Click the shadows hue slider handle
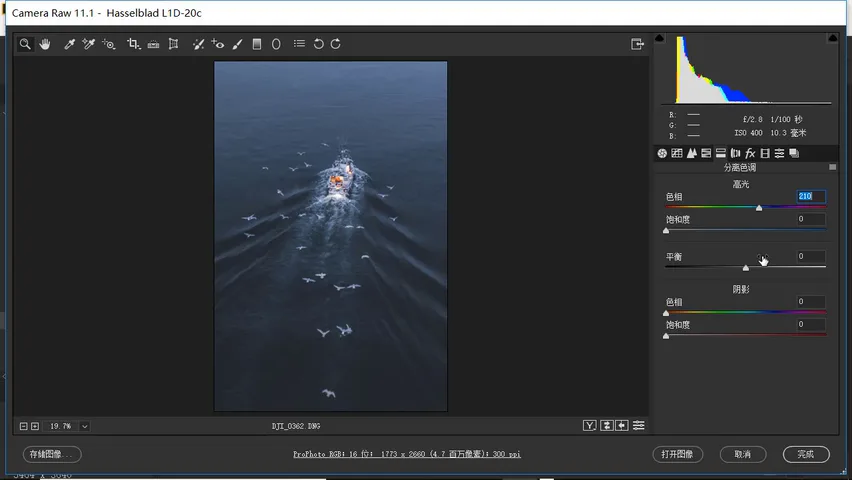This screenshot has height=480, width=852. pos(666,313)
